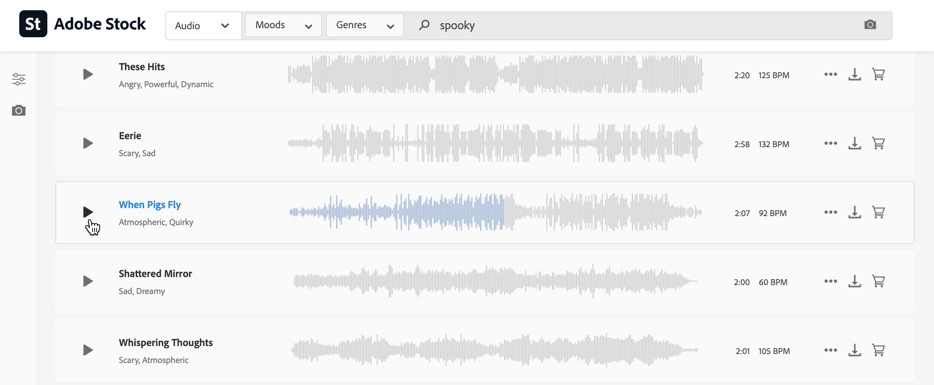Click the Adobe Stock logo
This screenshot has width=934, height=385.
[x=82, y=24]
